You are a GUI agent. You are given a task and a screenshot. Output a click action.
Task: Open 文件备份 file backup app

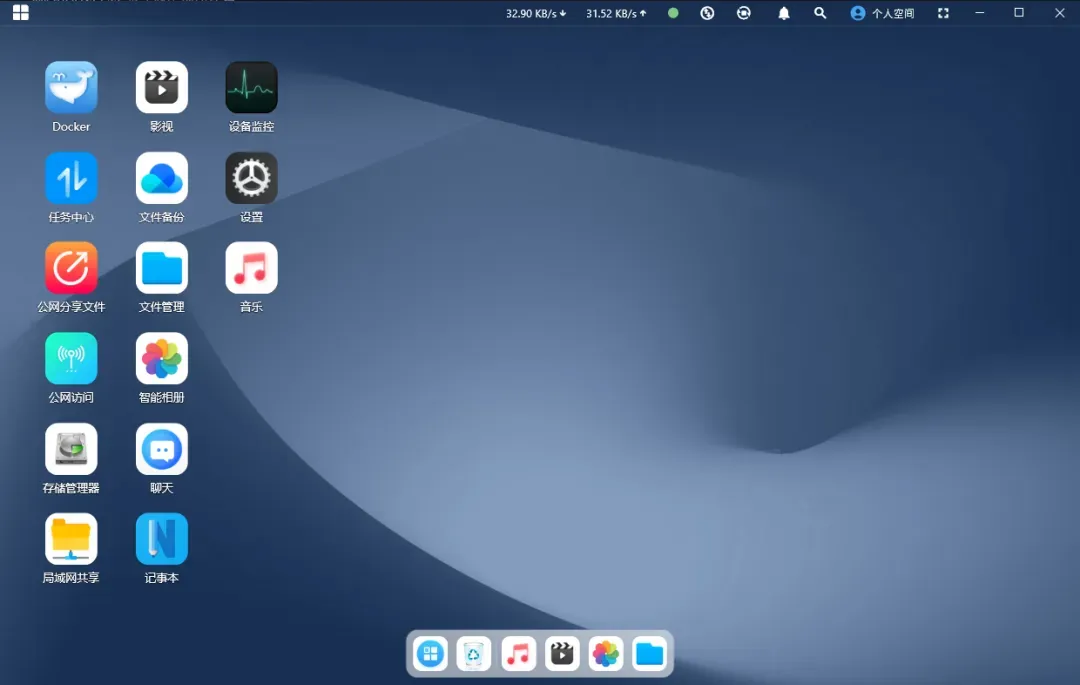coord(161,178)
